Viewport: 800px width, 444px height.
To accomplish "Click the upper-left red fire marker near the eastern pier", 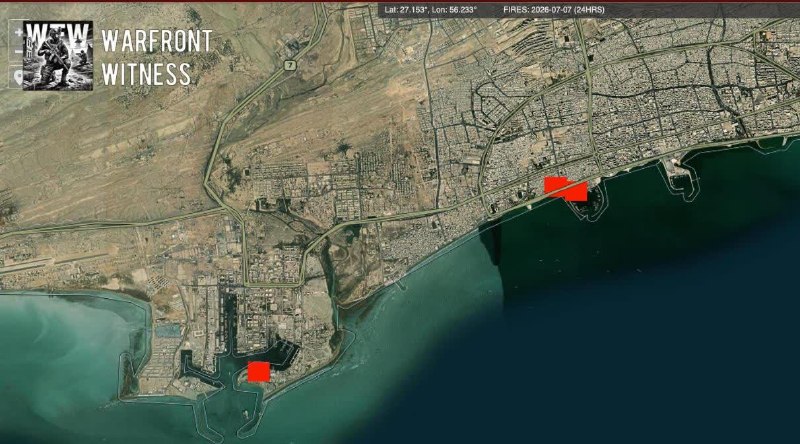I will [x=556, y=186].
